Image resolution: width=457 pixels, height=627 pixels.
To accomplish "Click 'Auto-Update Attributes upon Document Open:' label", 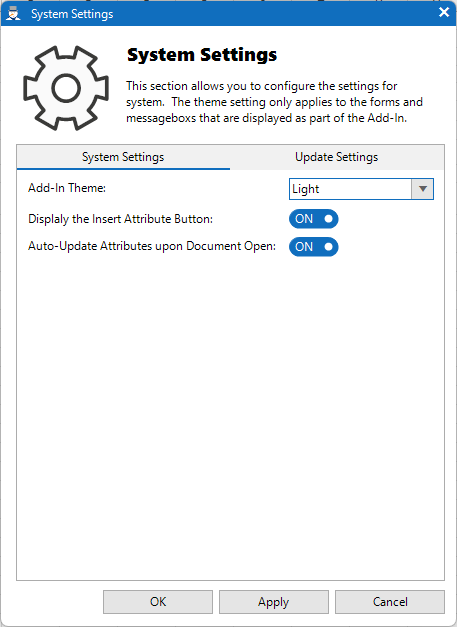I will tap(152, 246).
